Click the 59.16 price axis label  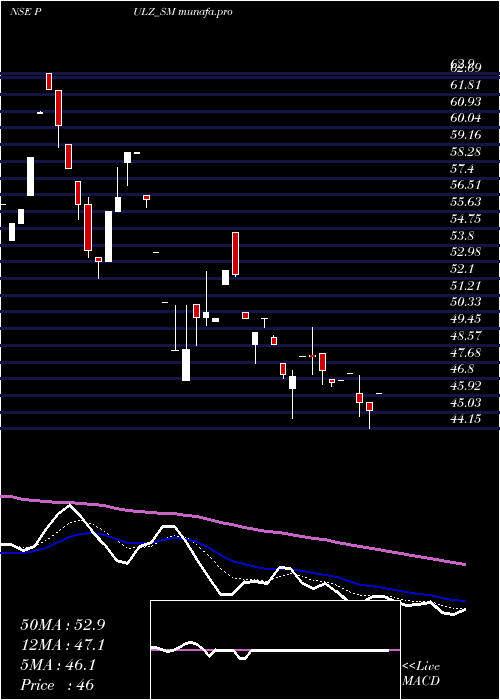click(x=466, y=135)
